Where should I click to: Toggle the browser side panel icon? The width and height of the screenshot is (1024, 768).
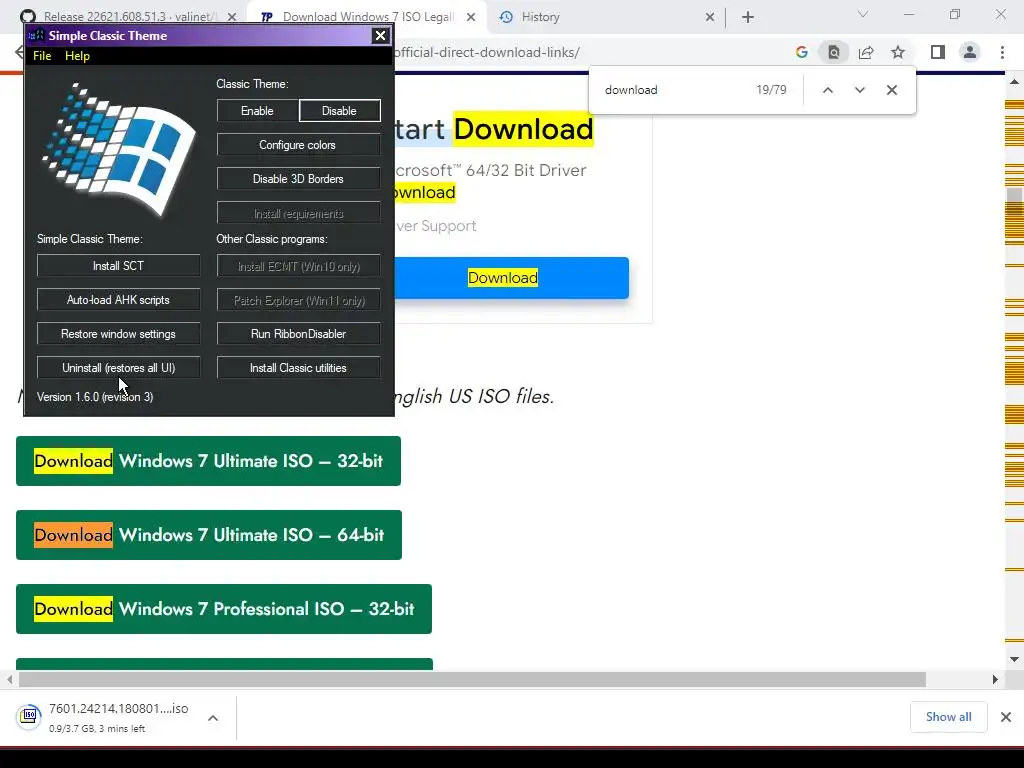pos(938,52)
